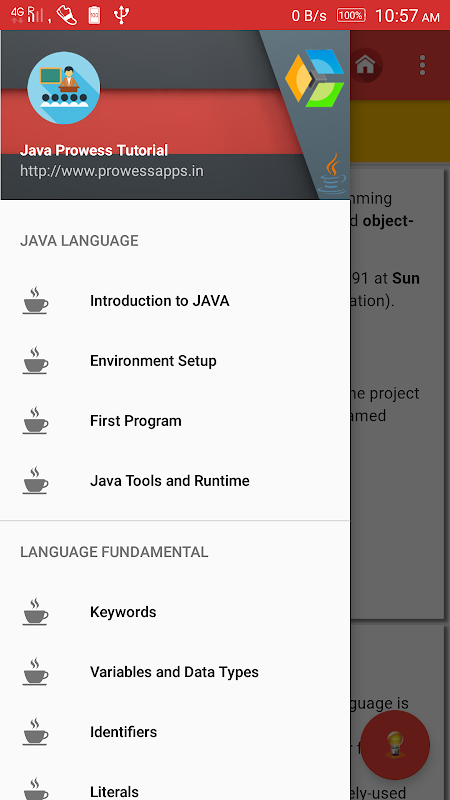Tap the coffee cup icon beside First Program
Screen dimensions: 450x800
click(x=35, y=421)
